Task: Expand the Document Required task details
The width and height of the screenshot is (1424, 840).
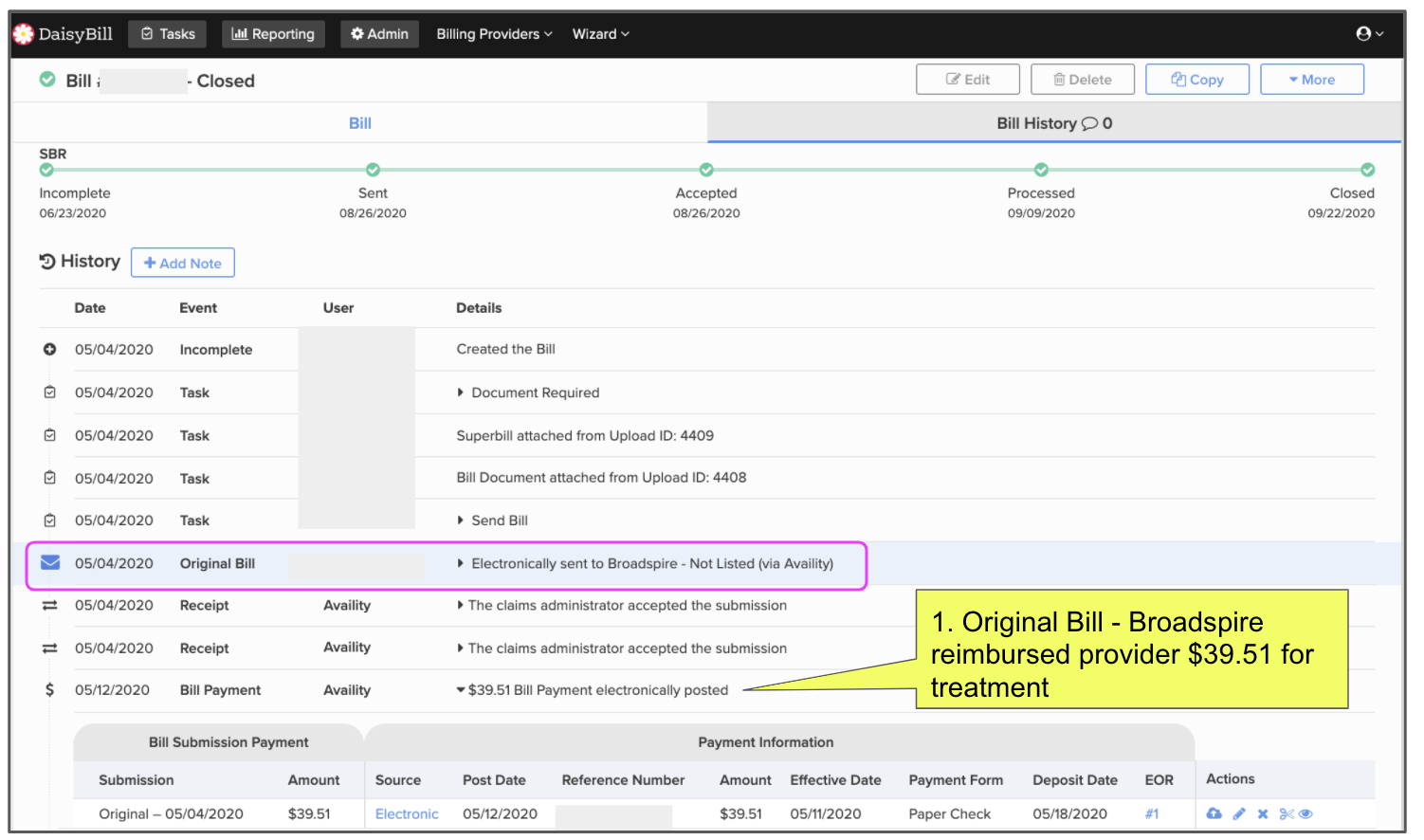Action: click(x=462, y=393)
